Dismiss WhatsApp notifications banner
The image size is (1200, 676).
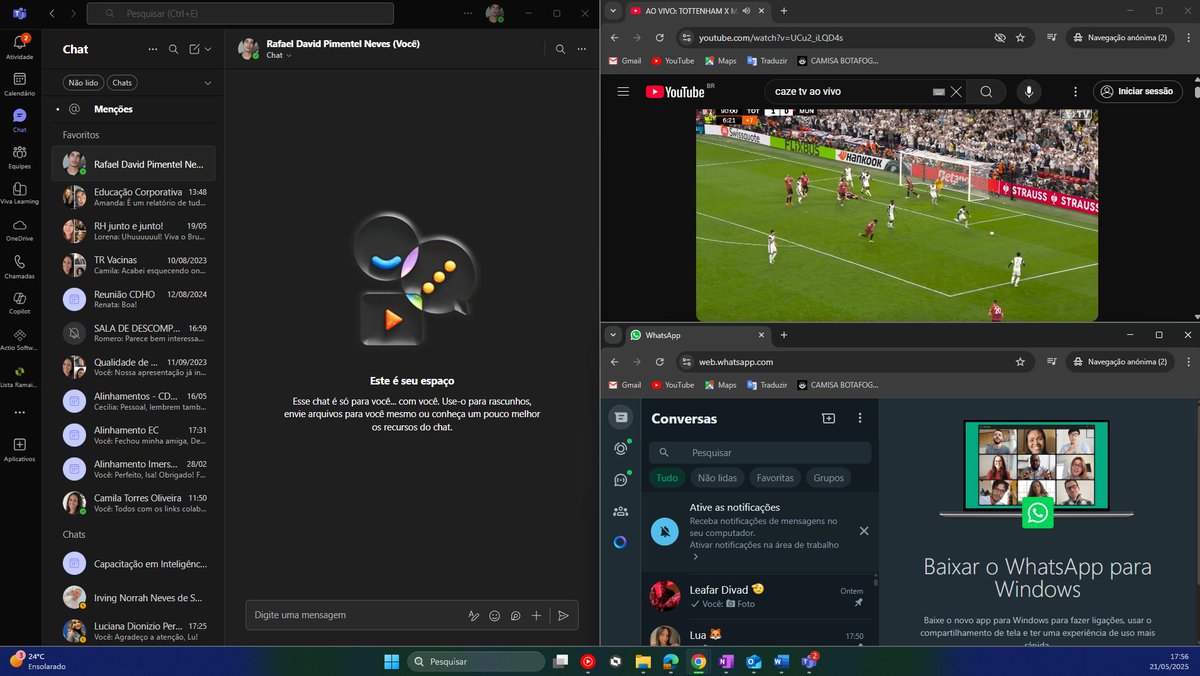click(864, 531)
